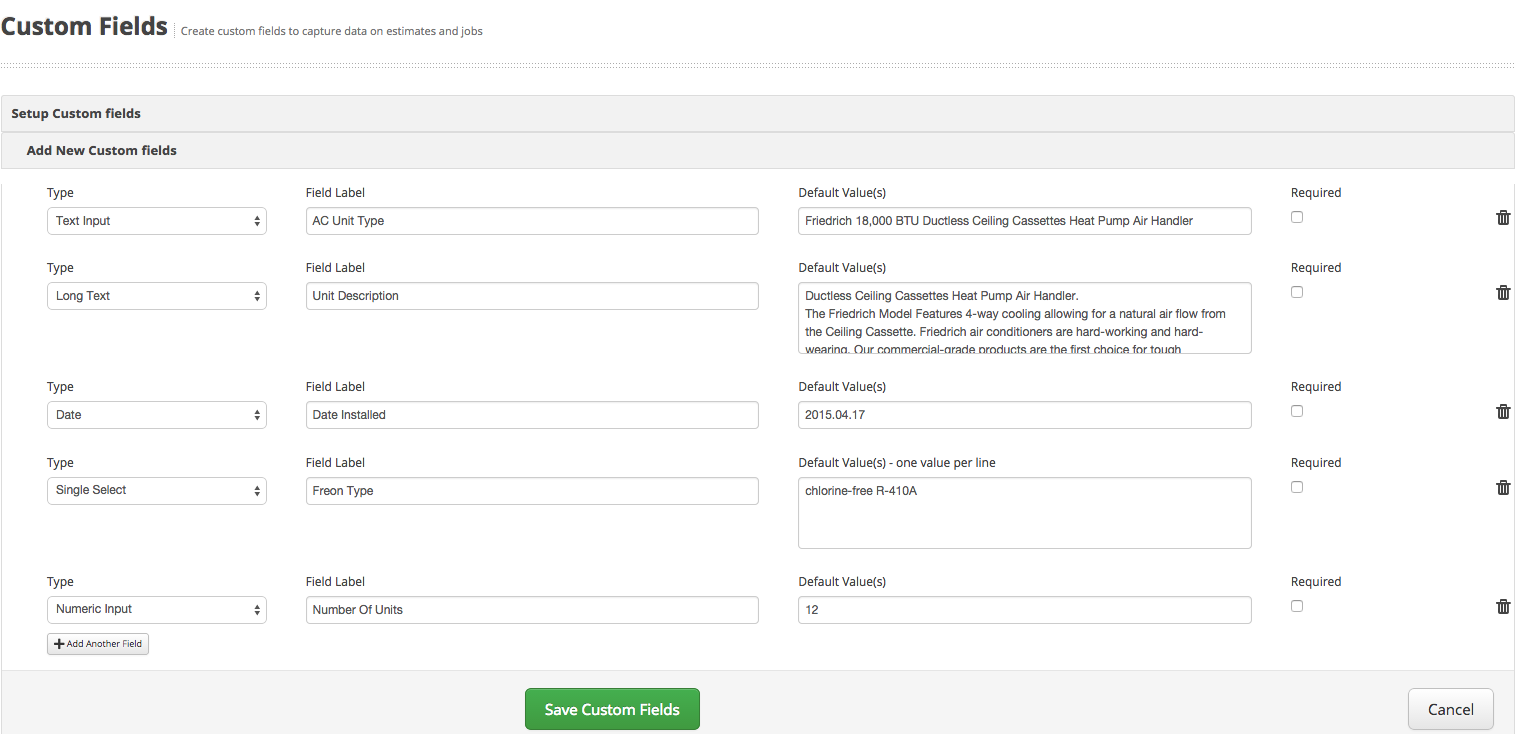
Task: Trash the Number Of Units field row
Action: coord(1503,606)
